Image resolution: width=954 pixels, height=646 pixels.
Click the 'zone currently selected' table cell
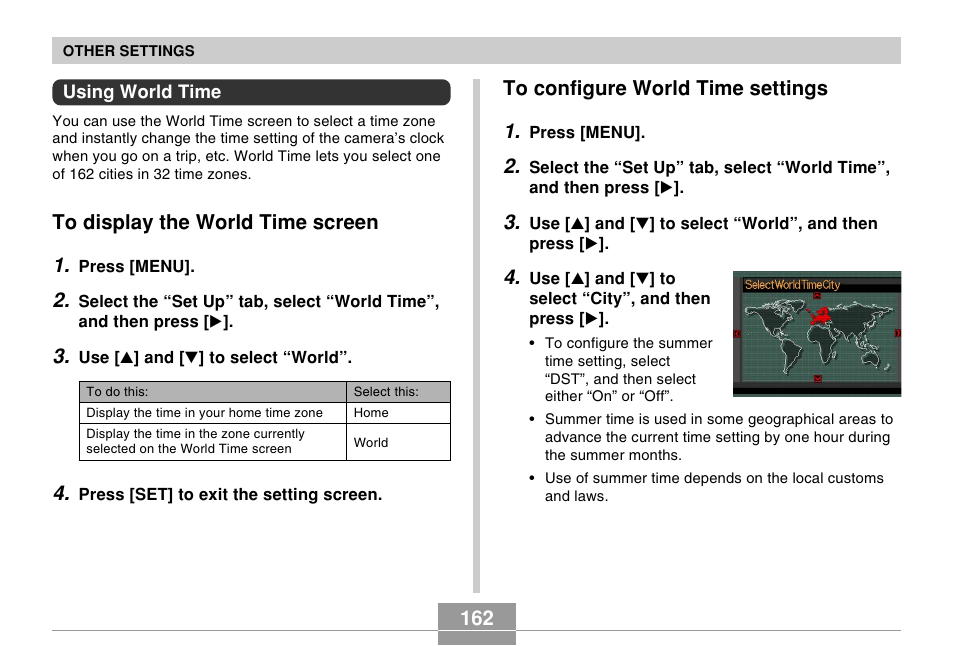tap(212, 442)
